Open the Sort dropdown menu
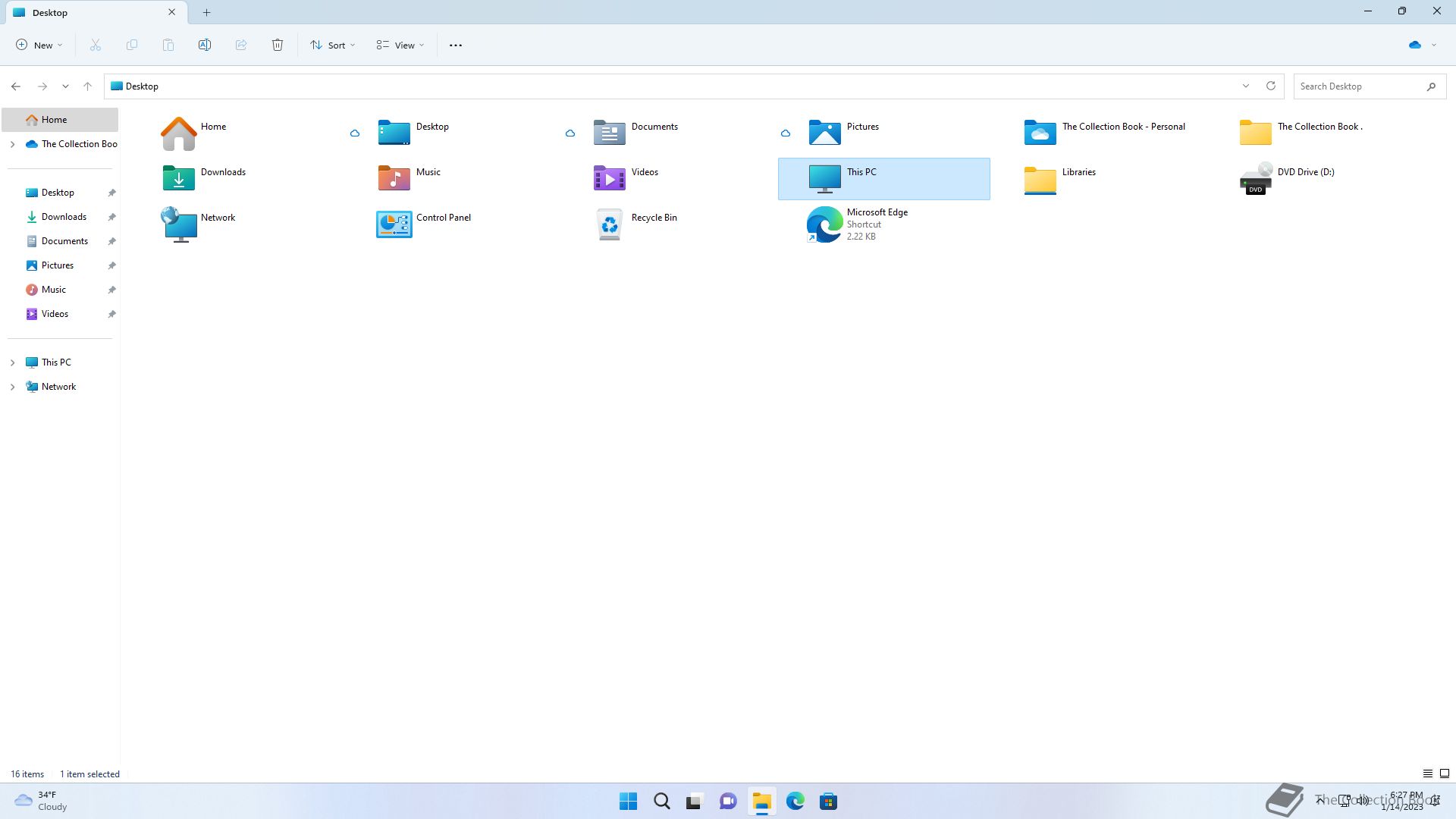This screenshot has width=1456, height=819. [x=333, y=45]
